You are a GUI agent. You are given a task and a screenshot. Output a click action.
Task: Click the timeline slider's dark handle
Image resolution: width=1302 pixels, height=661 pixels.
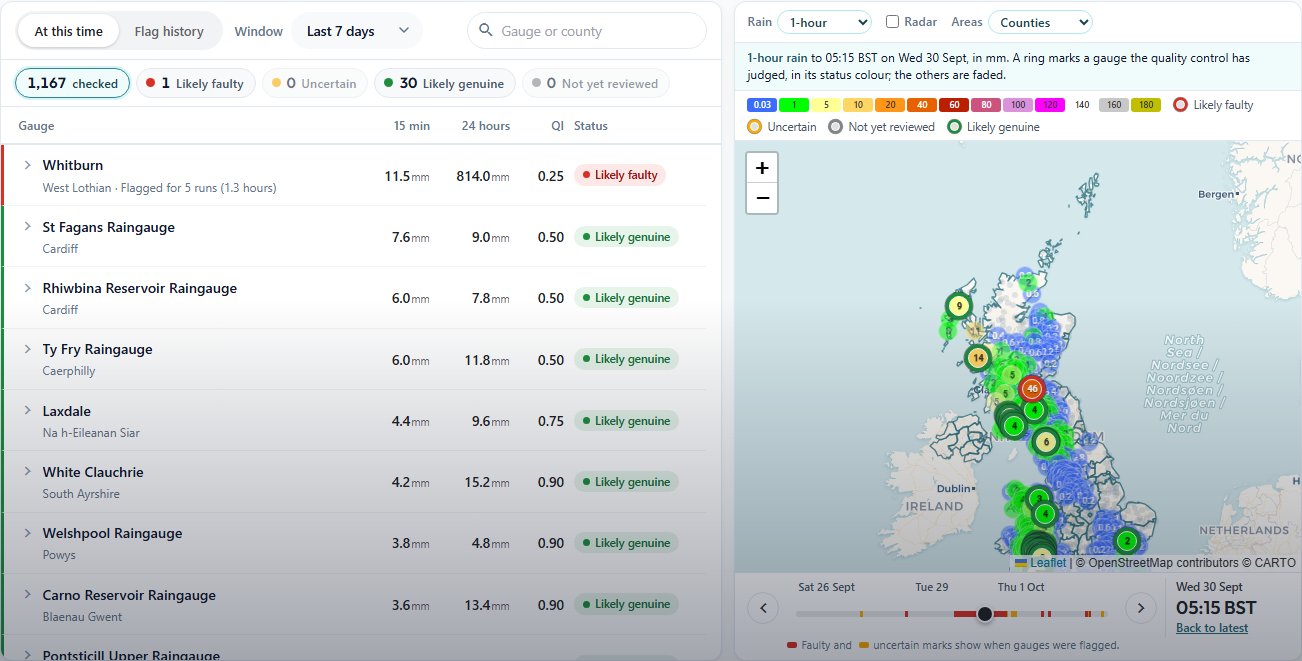(x=984, y=614)
